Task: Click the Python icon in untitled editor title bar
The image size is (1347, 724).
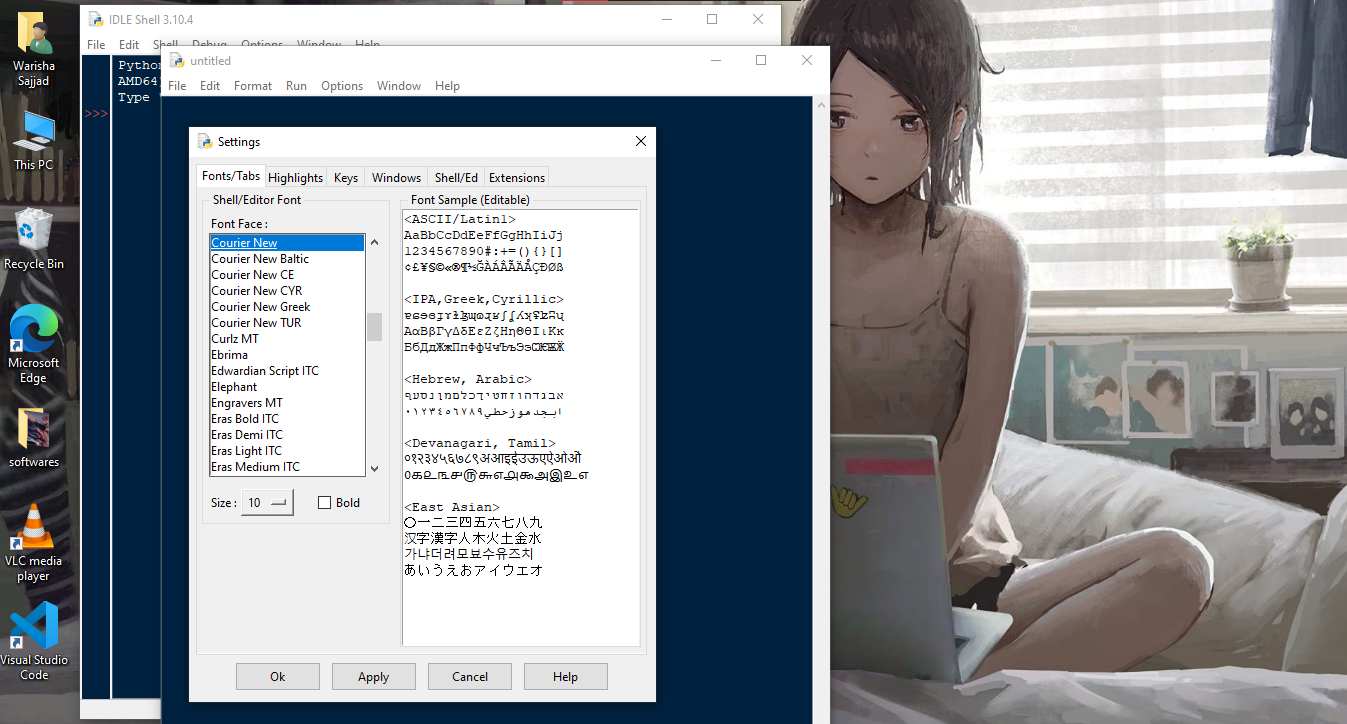Action: click(x=177, y=61)
